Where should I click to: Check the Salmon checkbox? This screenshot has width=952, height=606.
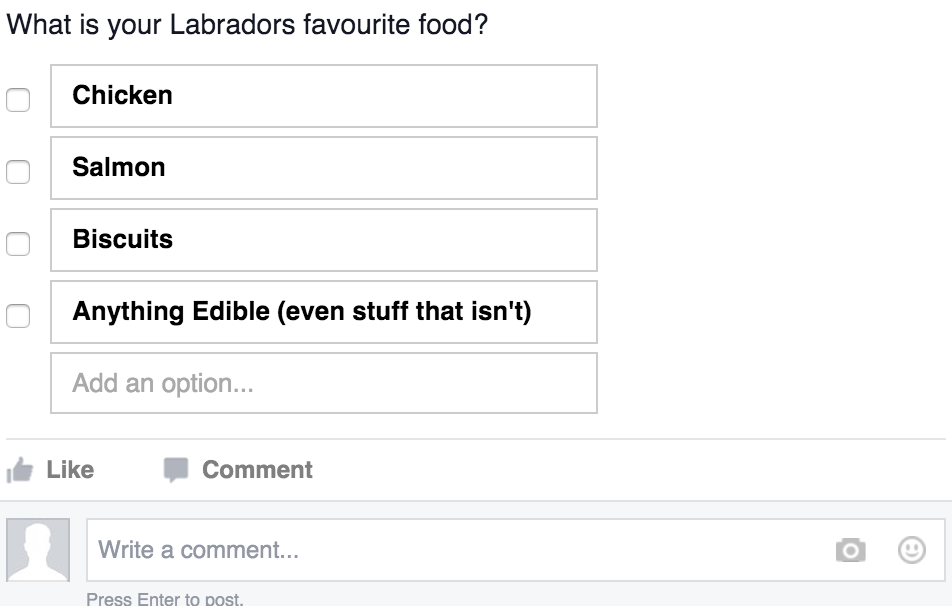click(18, 172)
